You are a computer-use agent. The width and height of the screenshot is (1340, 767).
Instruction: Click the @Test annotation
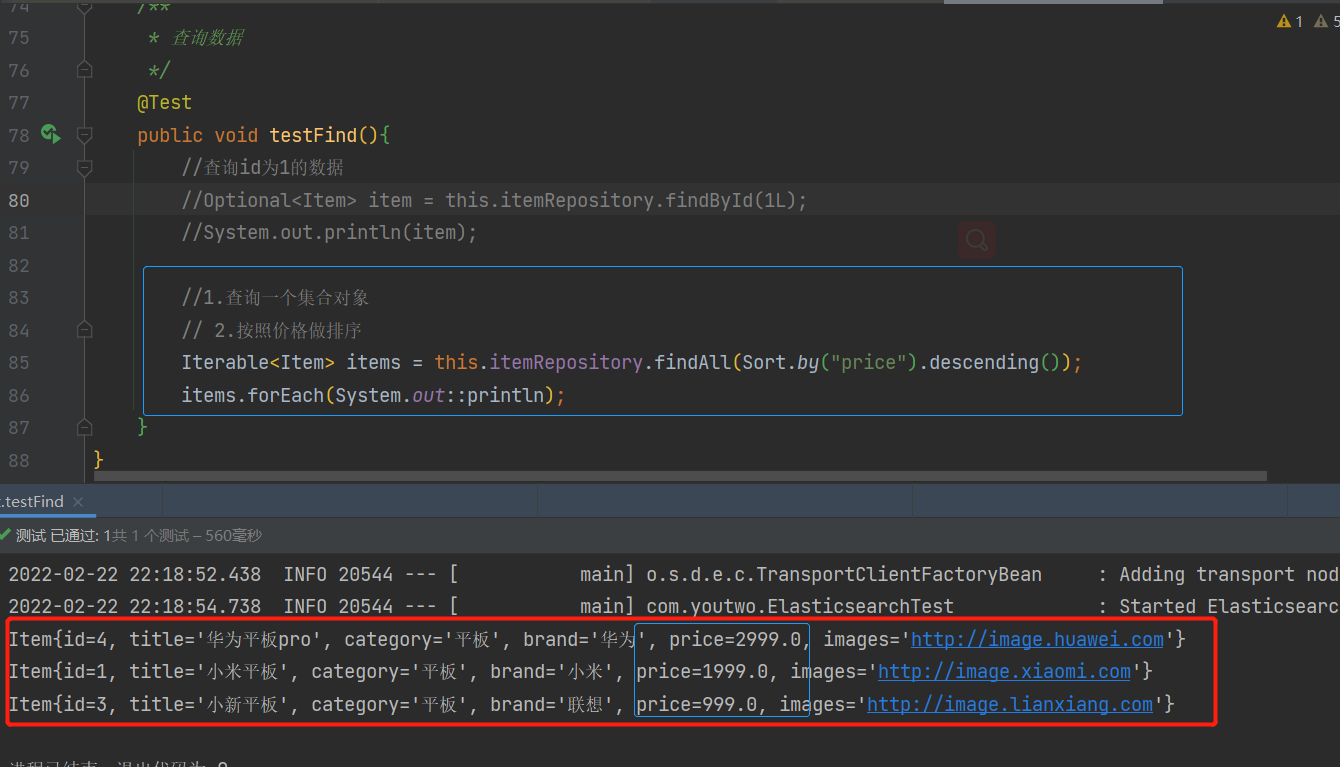165,102
